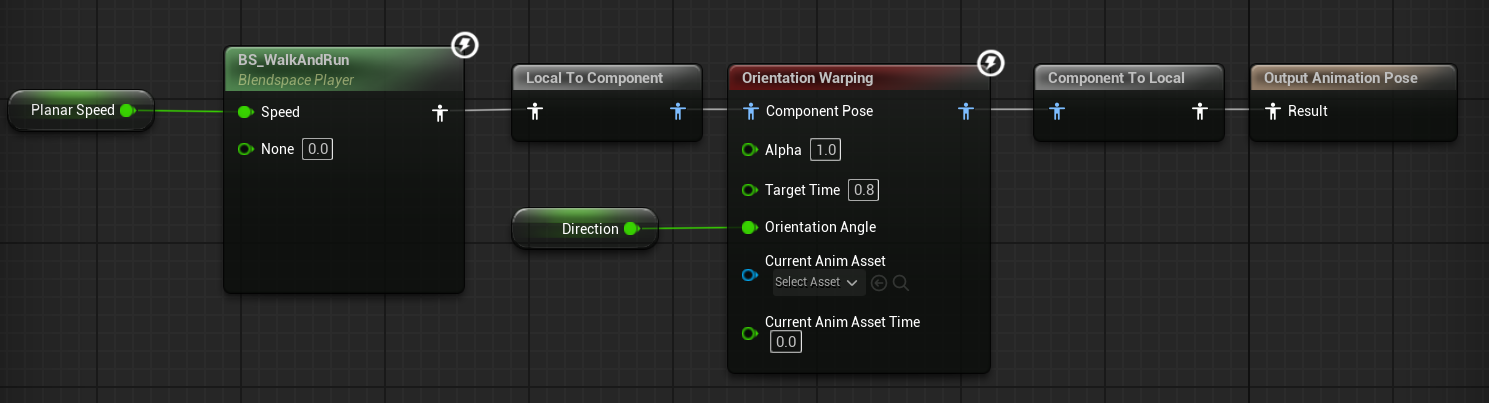The image size is (1489, 403).
Task: Click the Result input pose pin
Action: [x=1273, y=111]
